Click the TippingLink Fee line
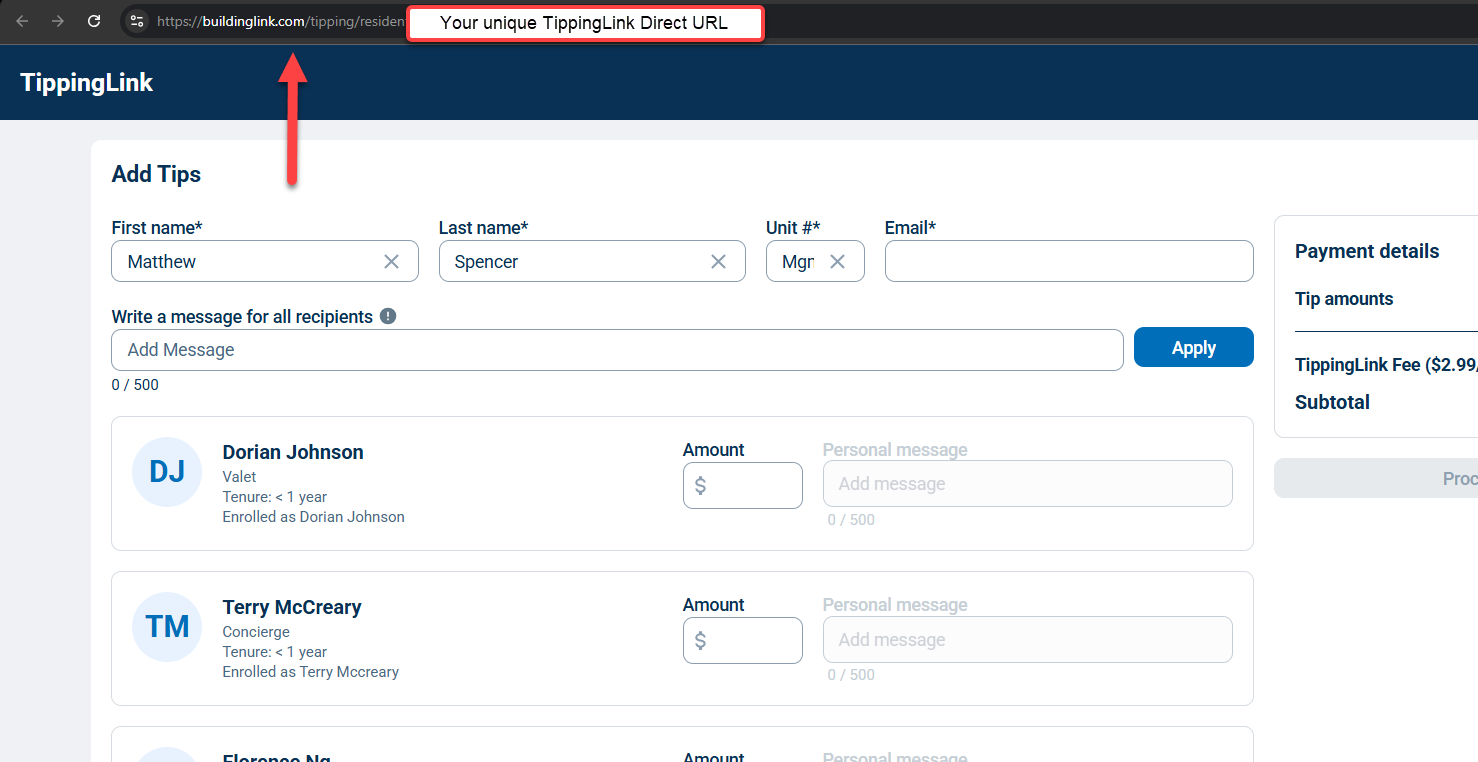Viewport: 1478px width, 762px height. pyautogui.click(x=1386, y=365)
